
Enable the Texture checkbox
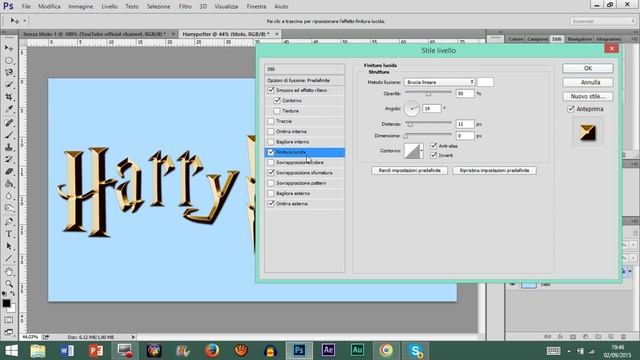tap(277, 111)
